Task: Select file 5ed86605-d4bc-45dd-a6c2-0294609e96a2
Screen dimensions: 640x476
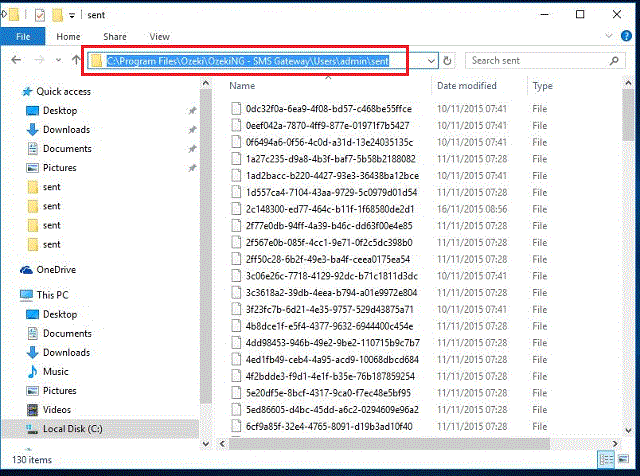Action: click(x=332, y=410)
